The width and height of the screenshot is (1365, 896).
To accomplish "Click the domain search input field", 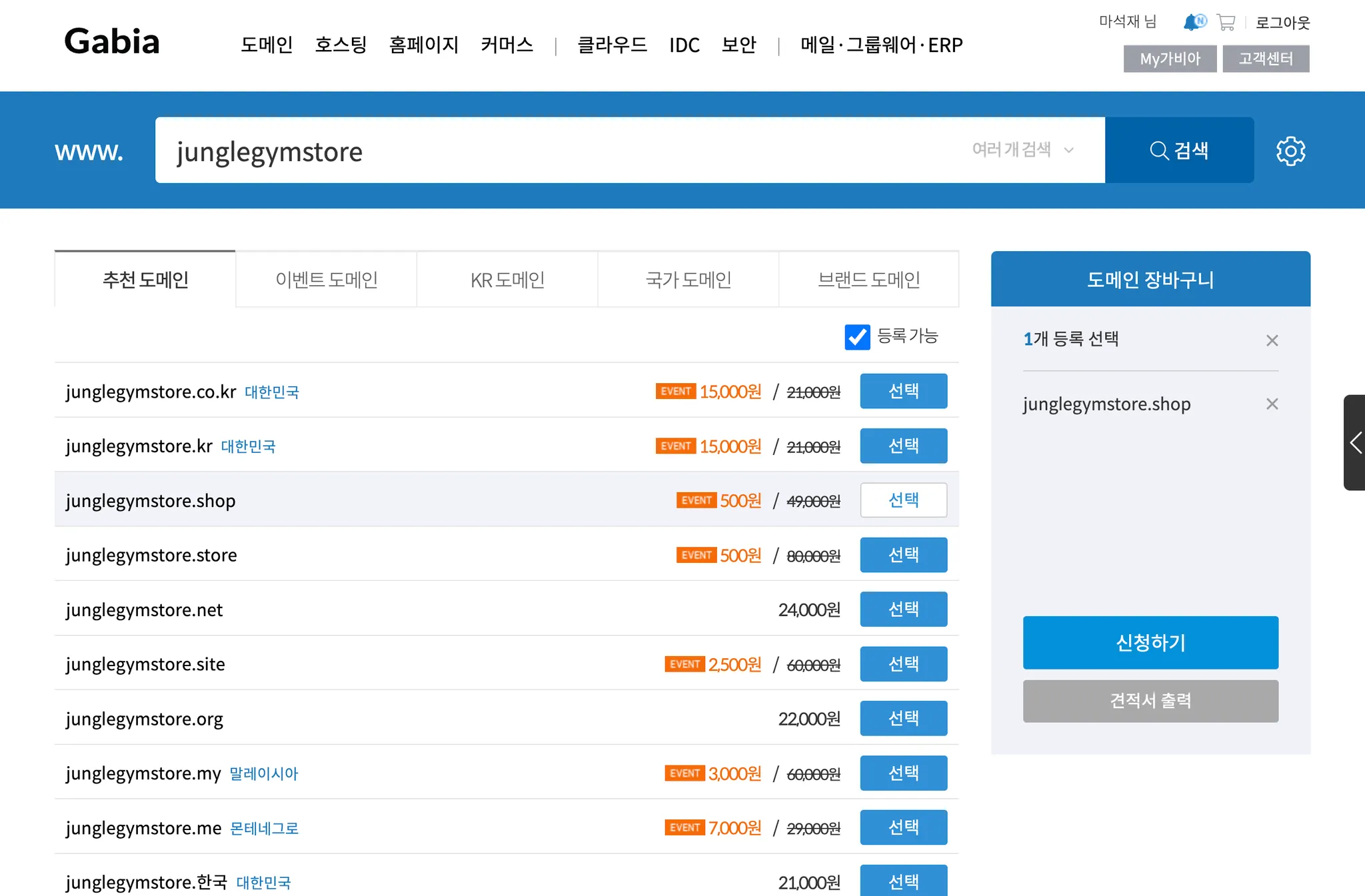I will (x=560, y=151).
